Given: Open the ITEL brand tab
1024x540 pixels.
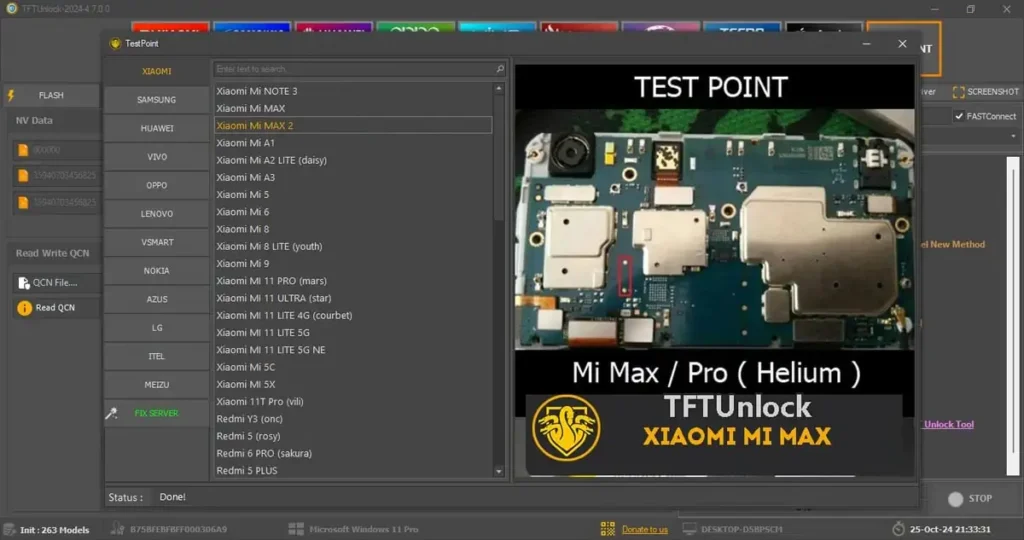Looking at the screenshot, I should pos(157,356).
